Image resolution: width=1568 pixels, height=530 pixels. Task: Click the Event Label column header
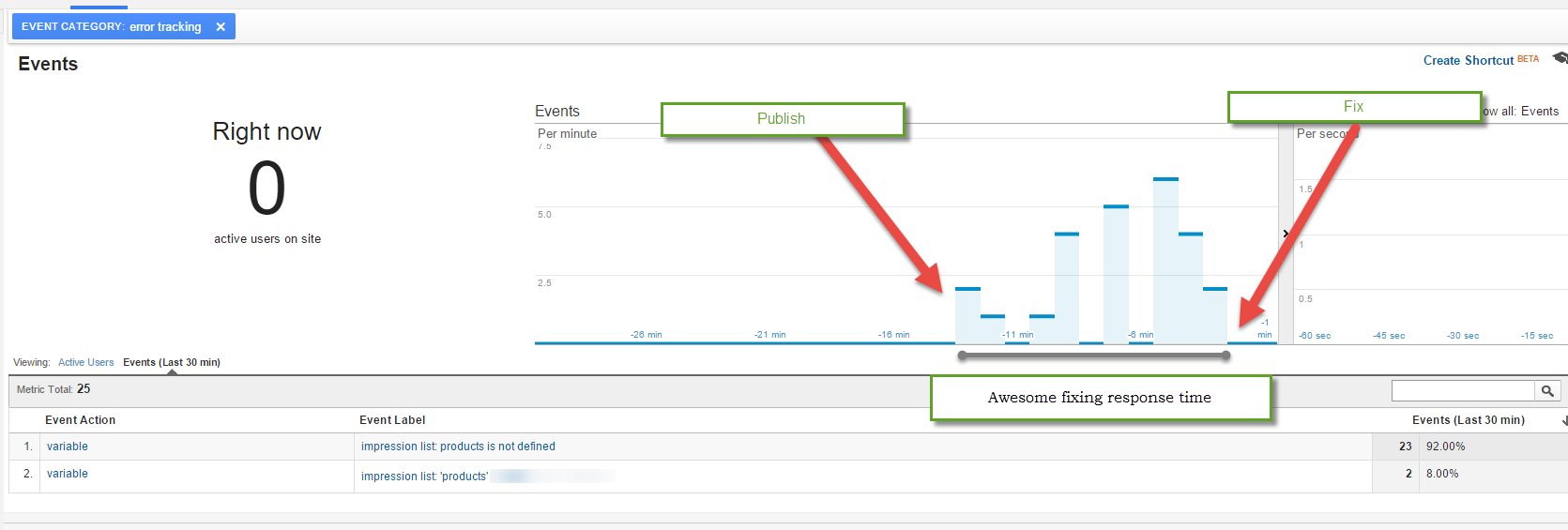pos(392,420)
